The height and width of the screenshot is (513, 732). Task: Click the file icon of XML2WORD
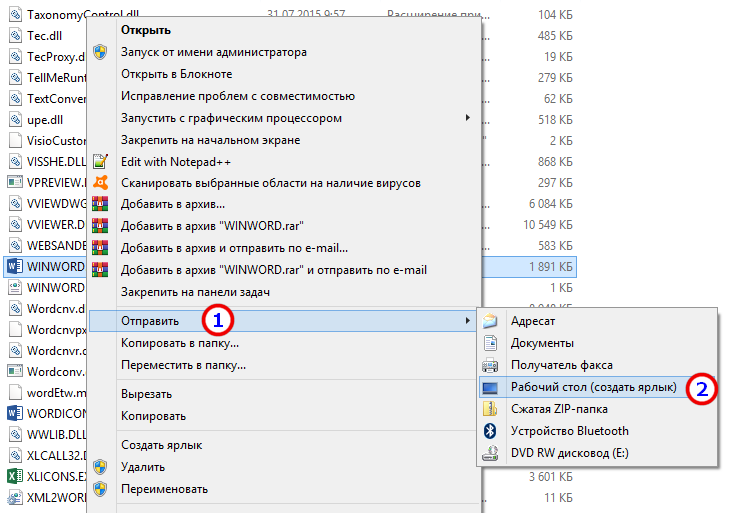[14, 498]
